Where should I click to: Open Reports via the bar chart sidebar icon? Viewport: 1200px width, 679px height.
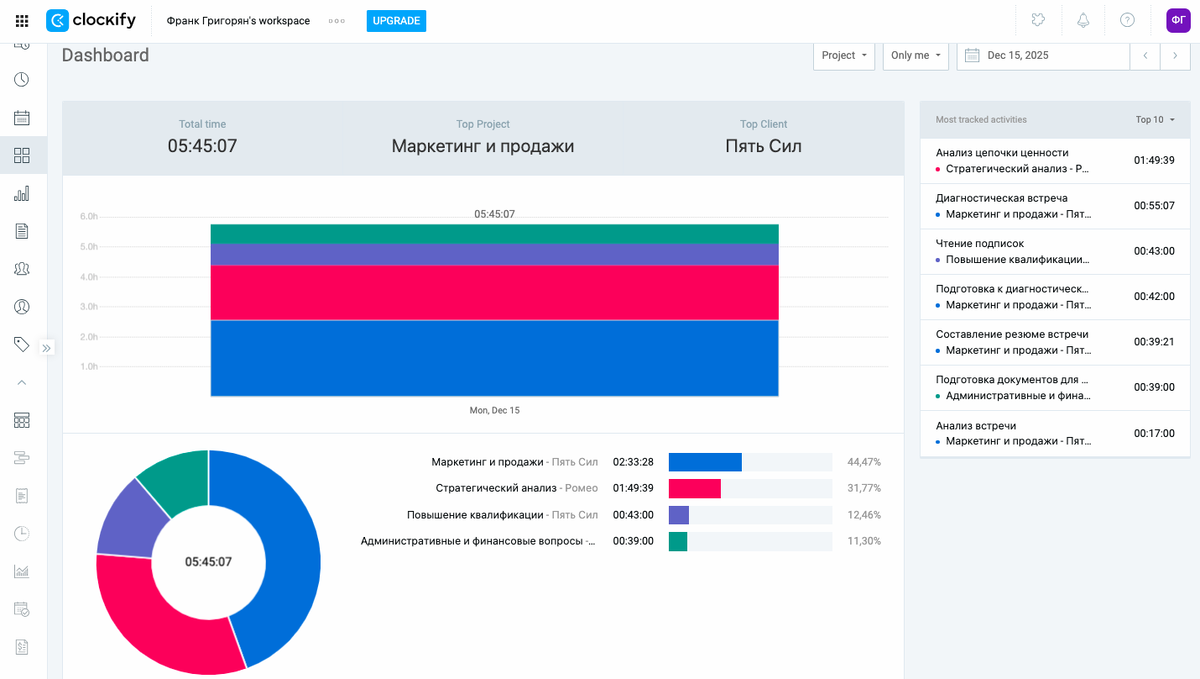pos(22,193)
